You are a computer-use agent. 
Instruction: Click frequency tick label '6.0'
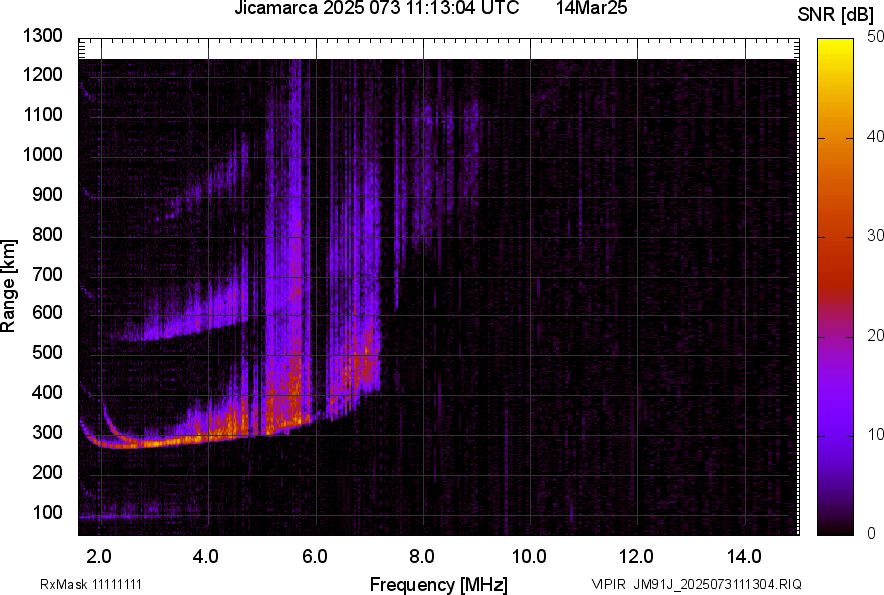coord(315,557)
